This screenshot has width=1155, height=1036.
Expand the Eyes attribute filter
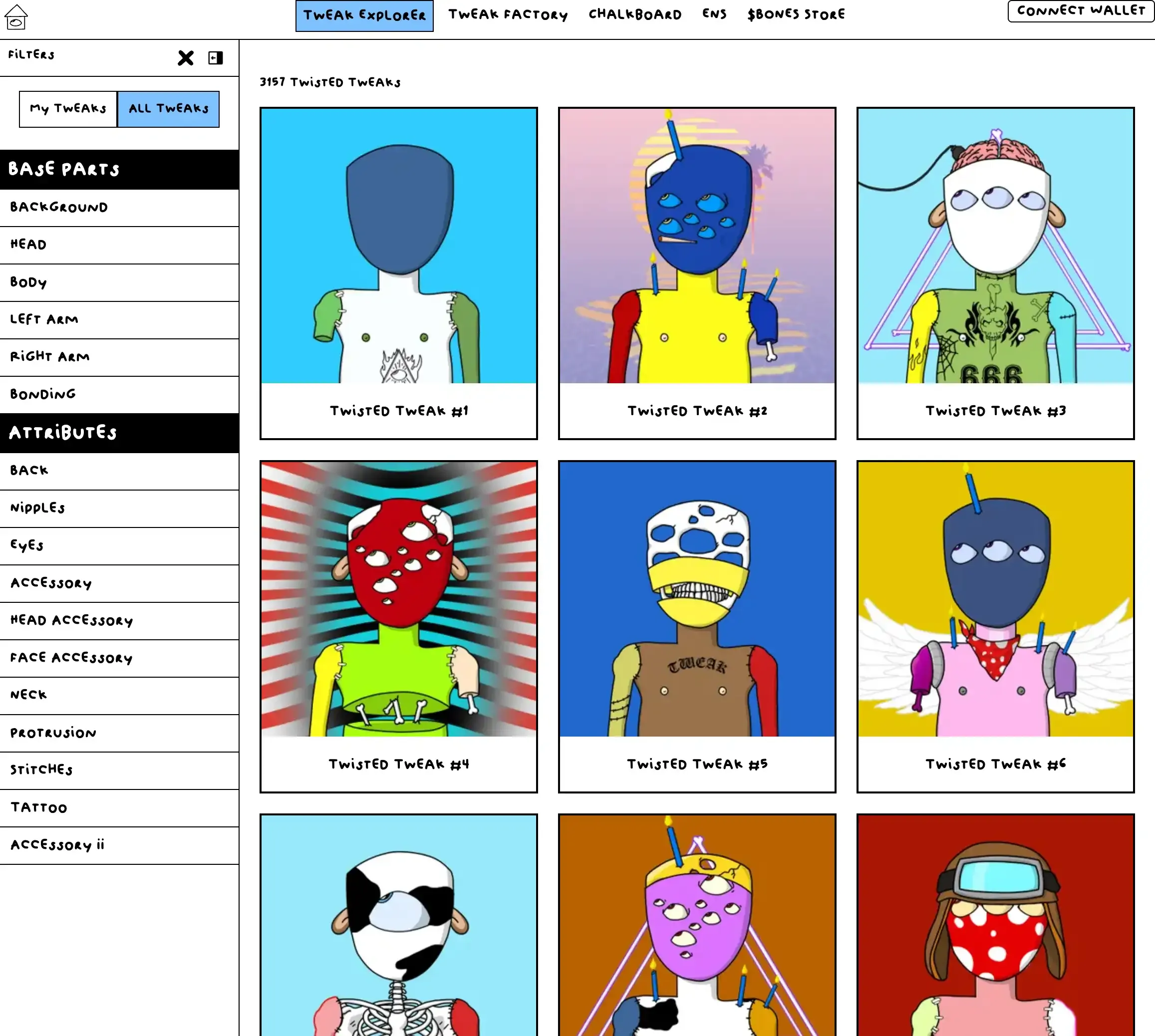119,545
